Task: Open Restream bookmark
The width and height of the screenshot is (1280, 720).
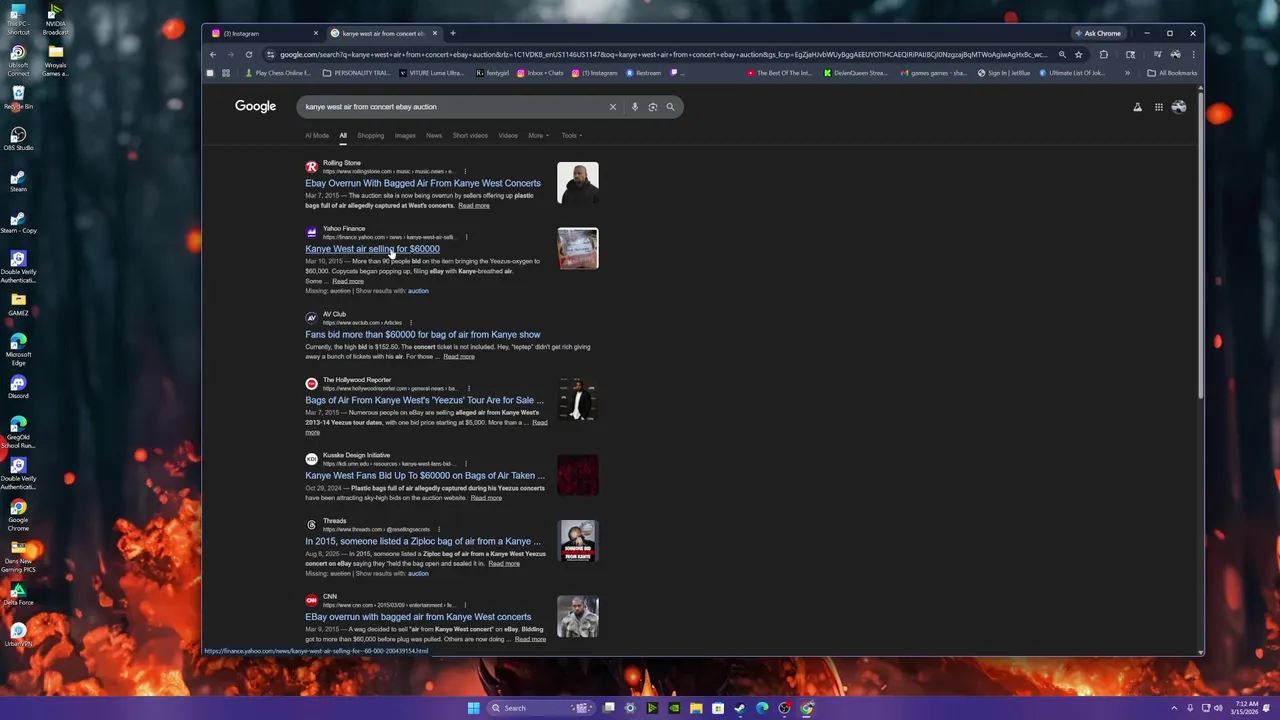Action: click(x=644, y=73)
